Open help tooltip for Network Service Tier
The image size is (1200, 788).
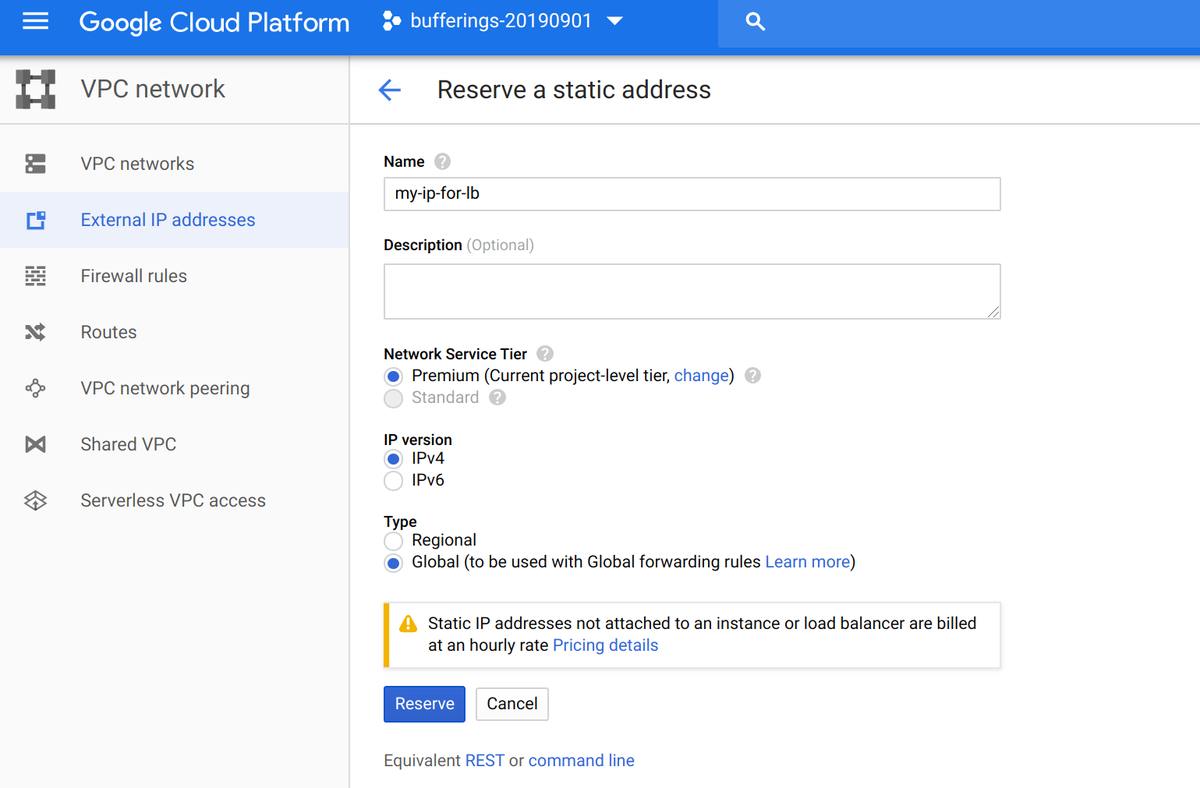click(545, 354)
